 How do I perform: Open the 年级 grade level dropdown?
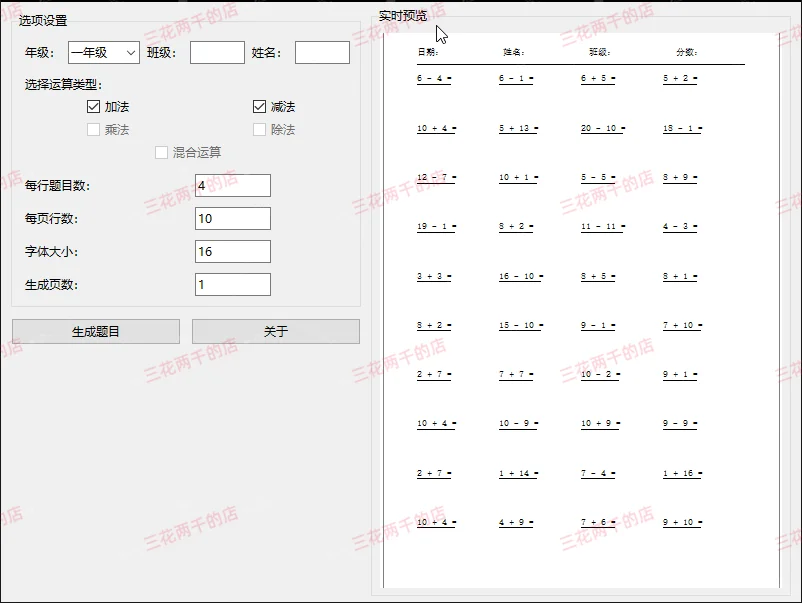pos(103,51)
